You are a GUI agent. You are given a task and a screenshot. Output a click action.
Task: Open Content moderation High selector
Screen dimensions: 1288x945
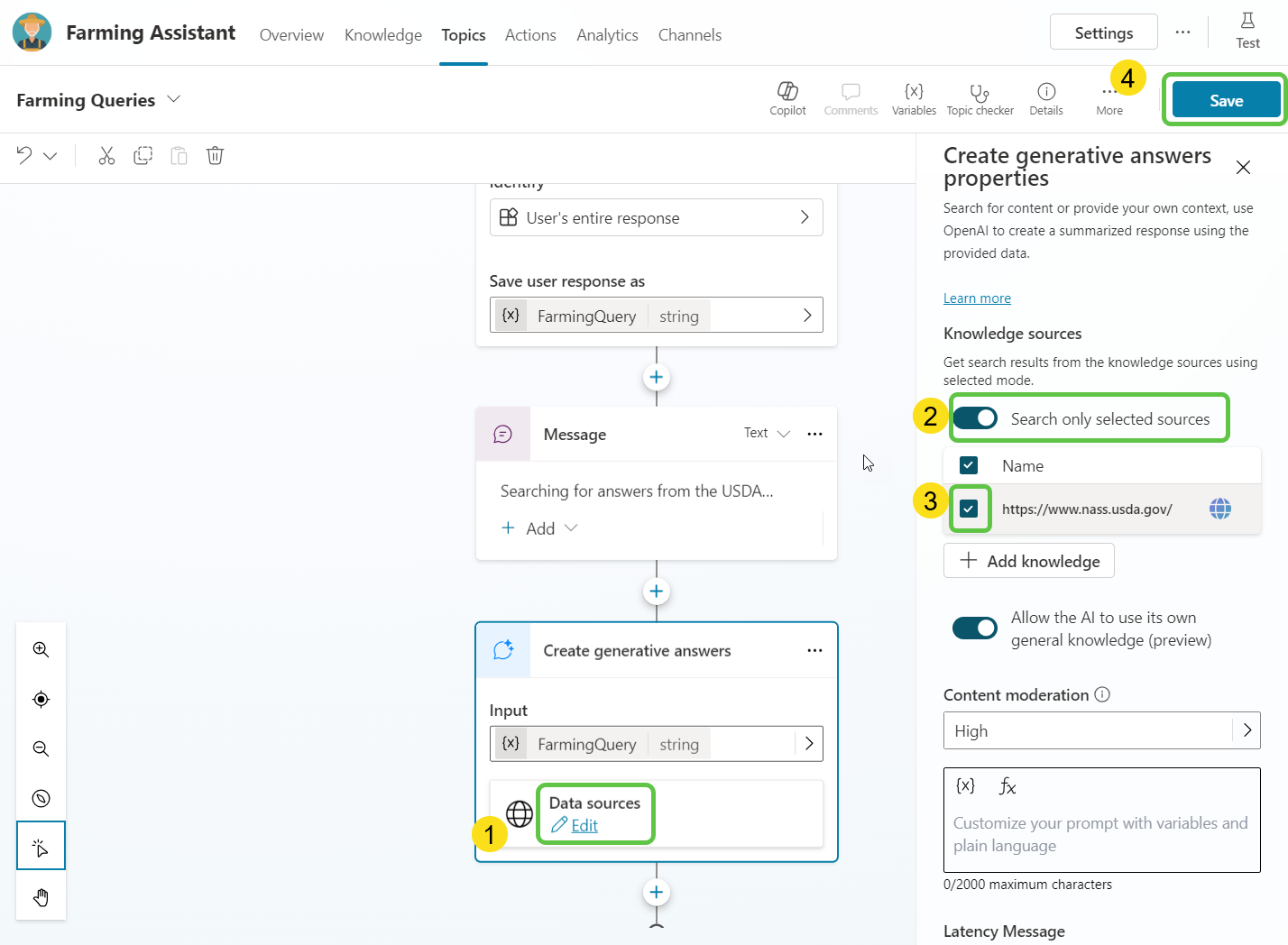click(x=1101, y=730)
